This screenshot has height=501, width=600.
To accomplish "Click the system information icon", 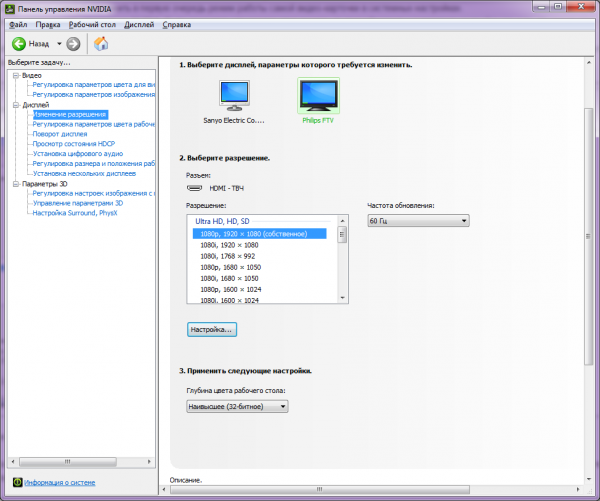I will tap(18, 482).
